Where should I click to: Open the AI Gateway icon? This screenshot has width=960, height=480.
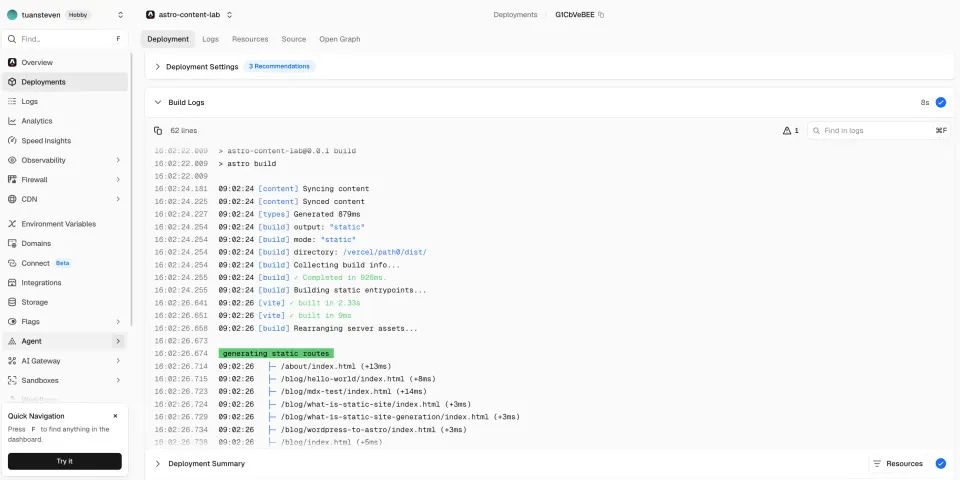12,361
